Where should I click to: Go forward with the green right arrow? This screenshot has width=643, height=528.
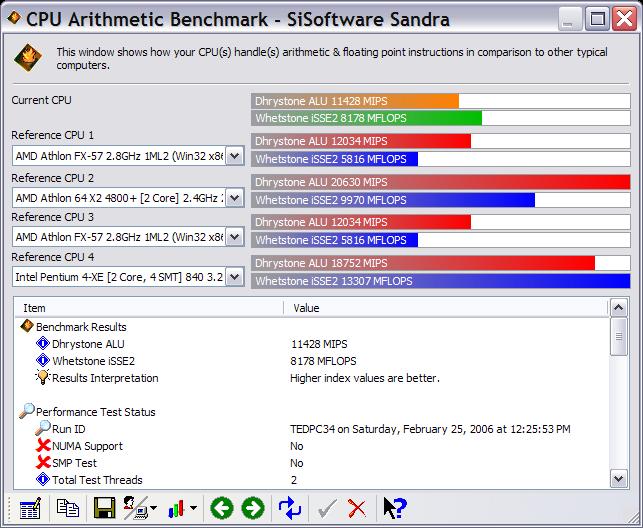click(253, 508)
